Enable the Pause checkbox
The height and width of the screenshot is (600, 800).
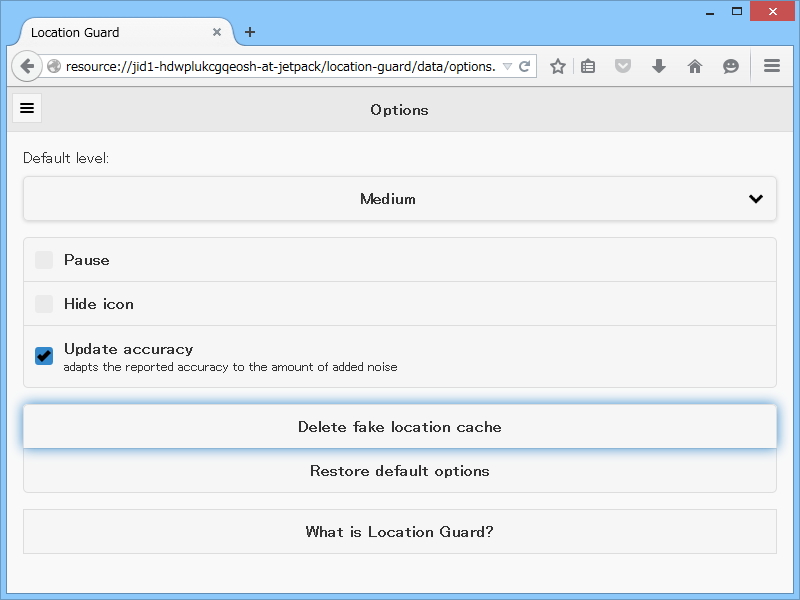44,260
